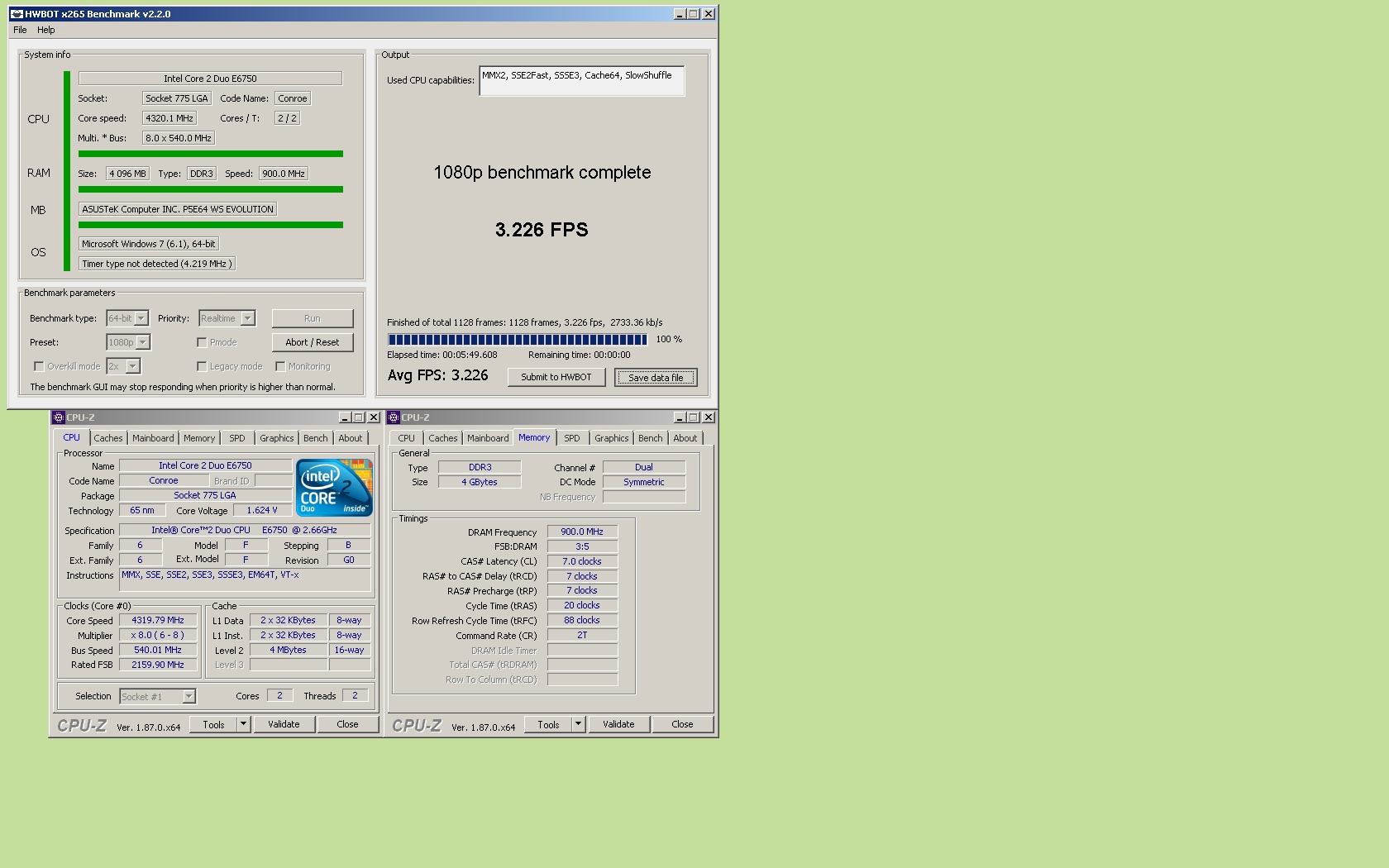Switch to Bench tab in left CPU-Z
The height and width of the screenshot is (868, 1389).
click(x=316, y=438)
